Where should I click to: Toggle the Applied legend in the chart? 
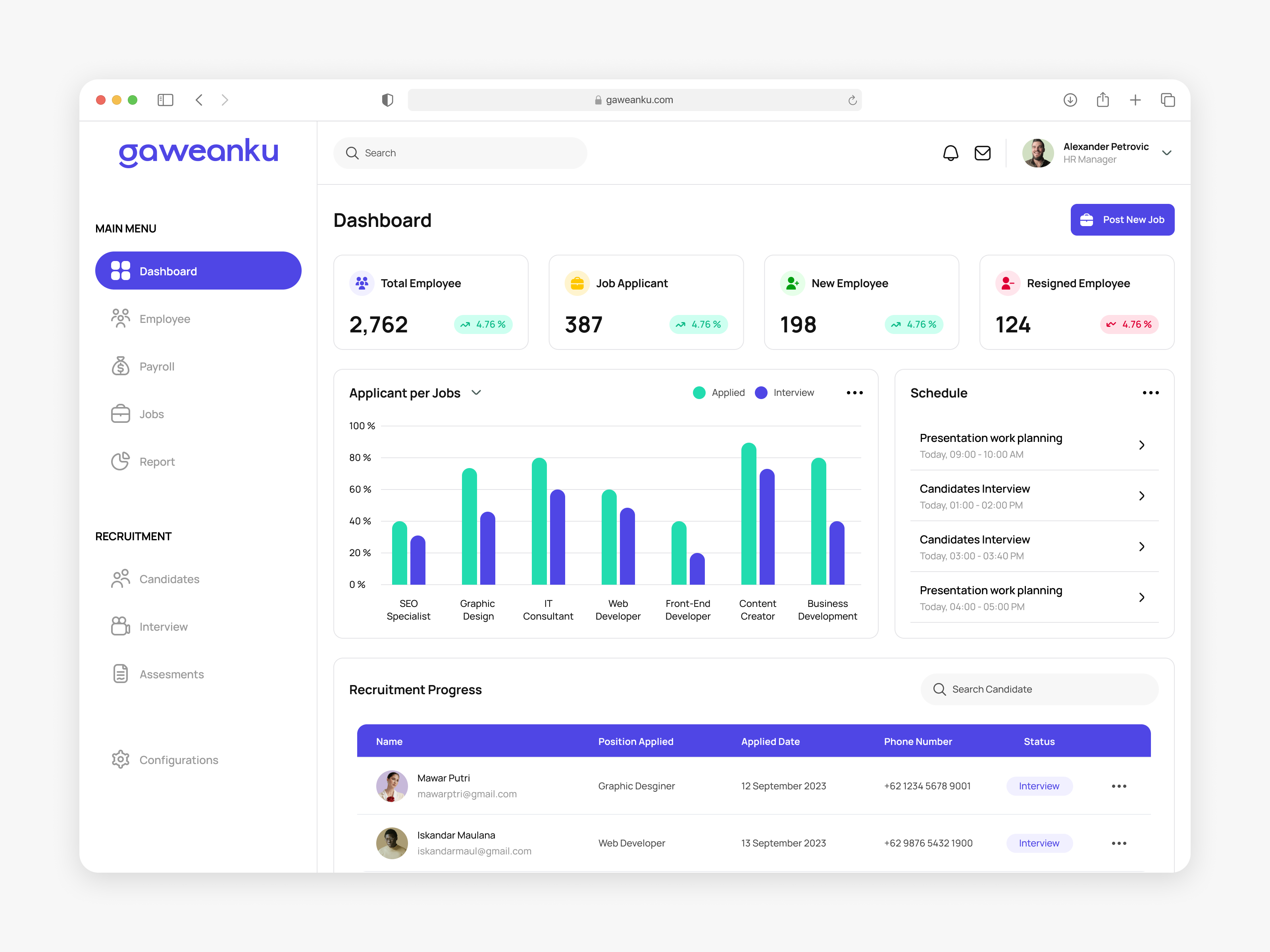coord(718,392)
